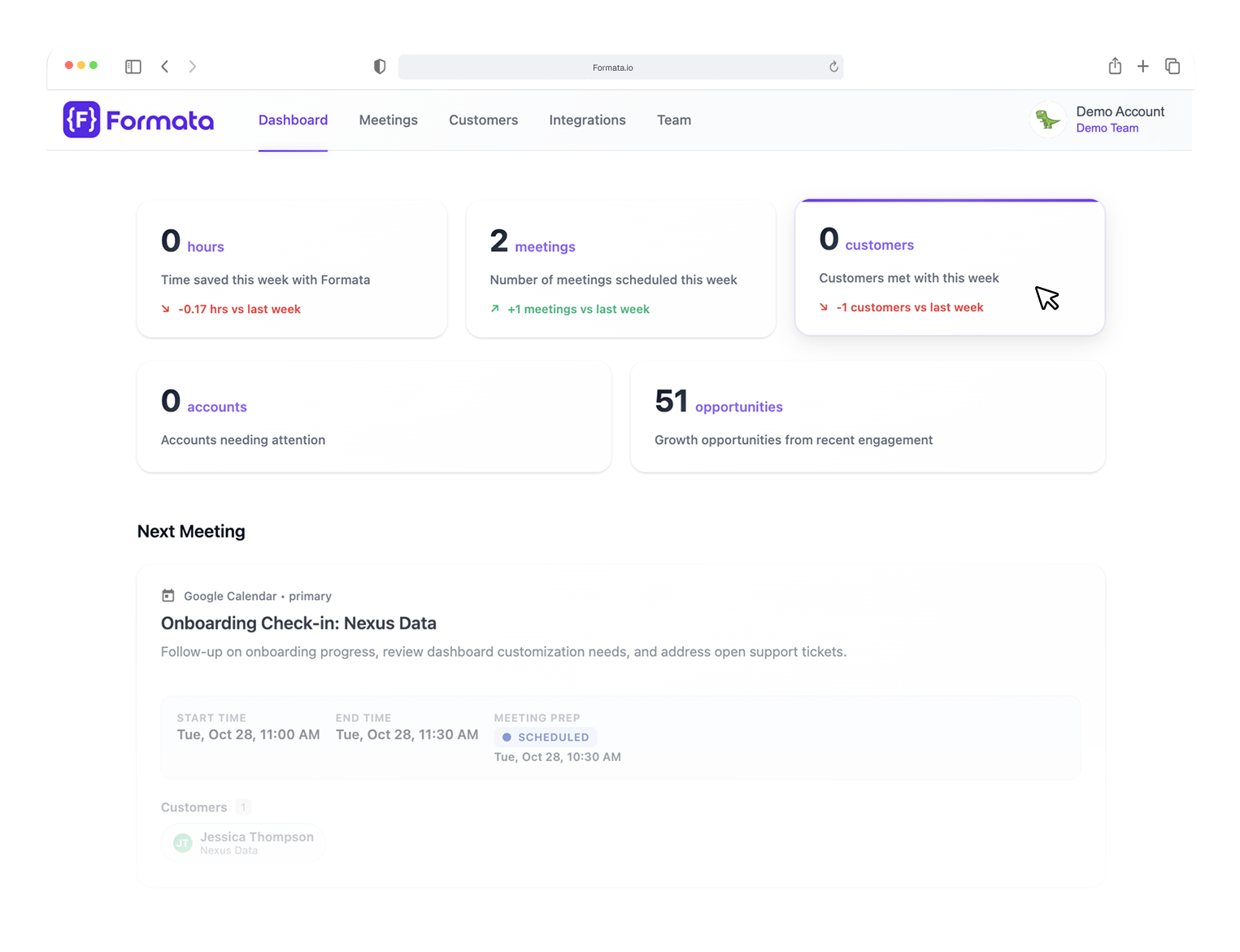
Task: Click the Demo Team link
Action: 1107,128
